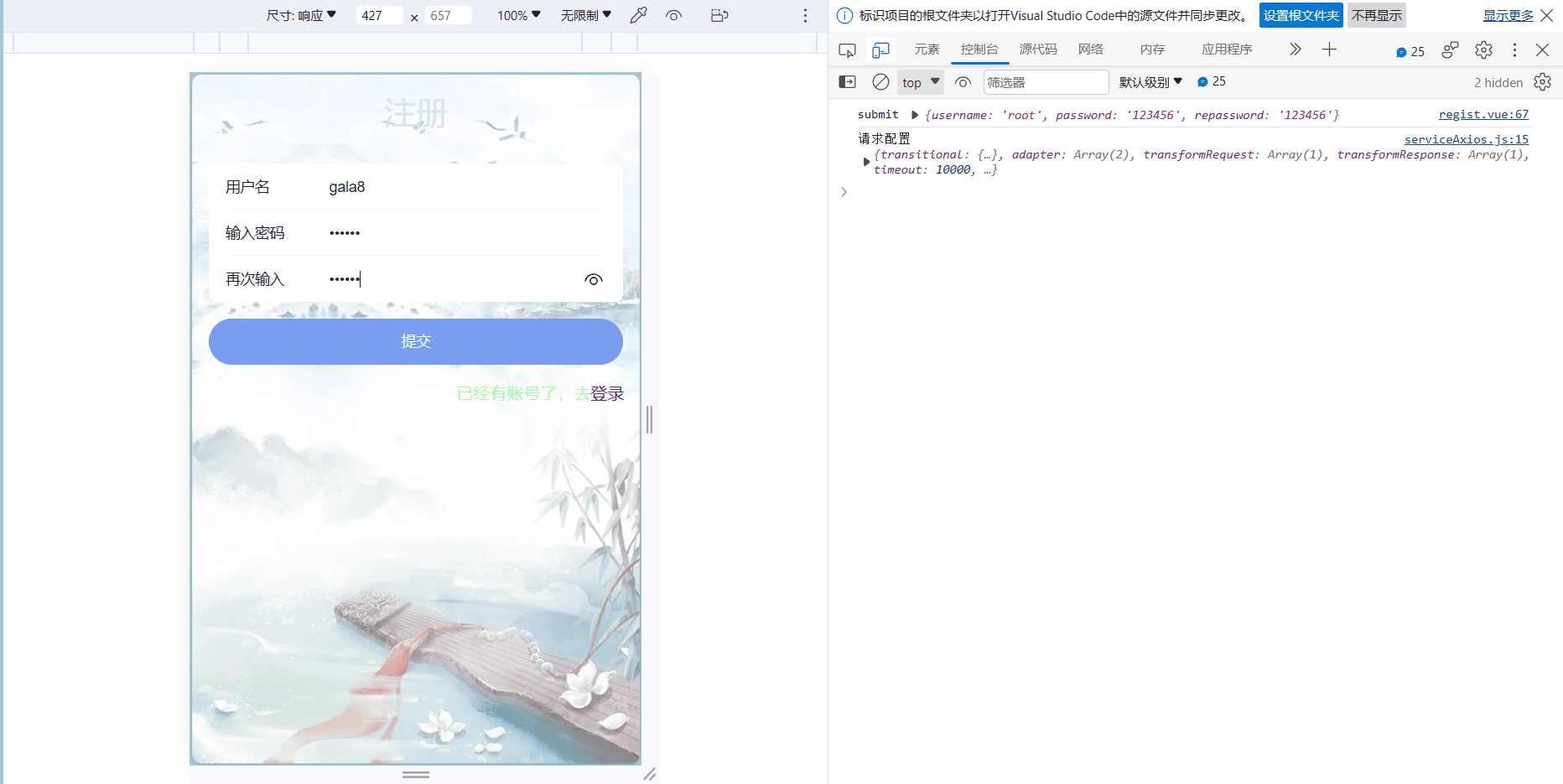This screenshot has height=784, width=1563.
Task: Toggle the device emulation toolbar icon
Action: (880, 50)
